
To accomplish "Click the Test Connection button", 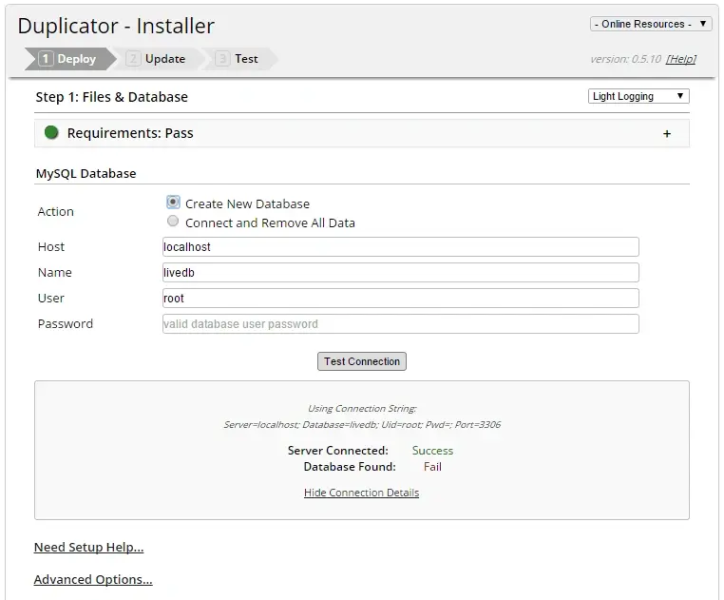I will click(362, 361).
